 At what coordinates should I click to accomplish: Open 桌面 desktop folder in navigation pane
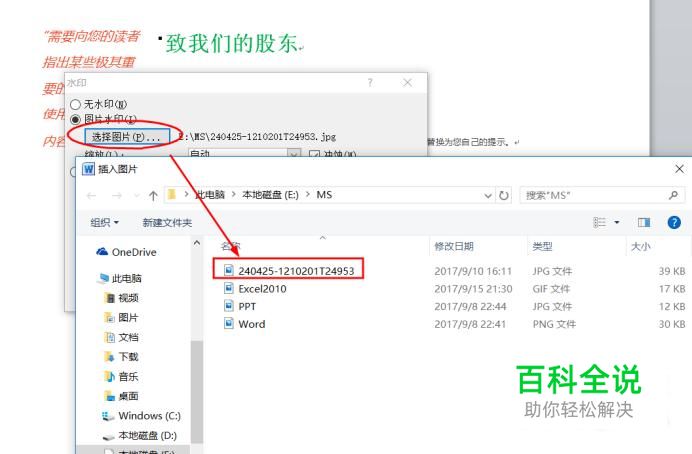(x=121, y=396)
